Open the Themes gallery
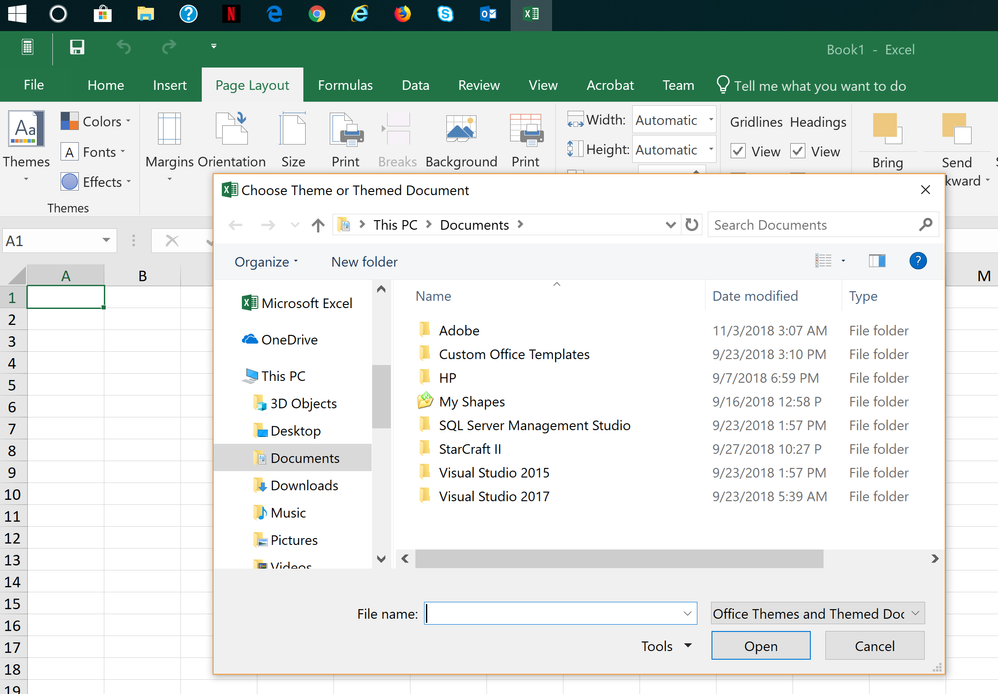This screenshot has width=998, height=694. pos(25,140)
